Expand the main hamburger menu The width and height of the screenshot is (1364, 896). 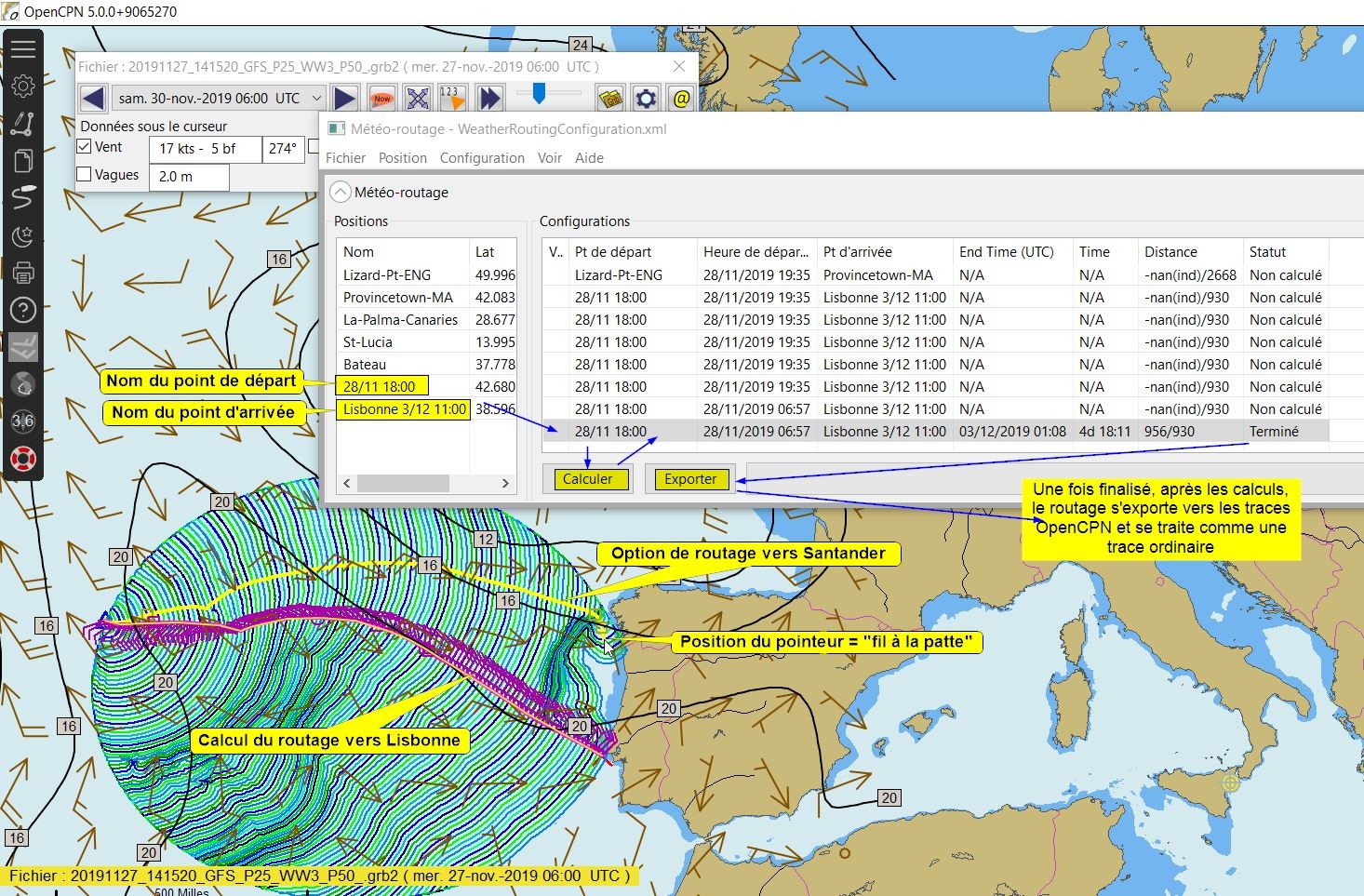click(x=23, y=49)
